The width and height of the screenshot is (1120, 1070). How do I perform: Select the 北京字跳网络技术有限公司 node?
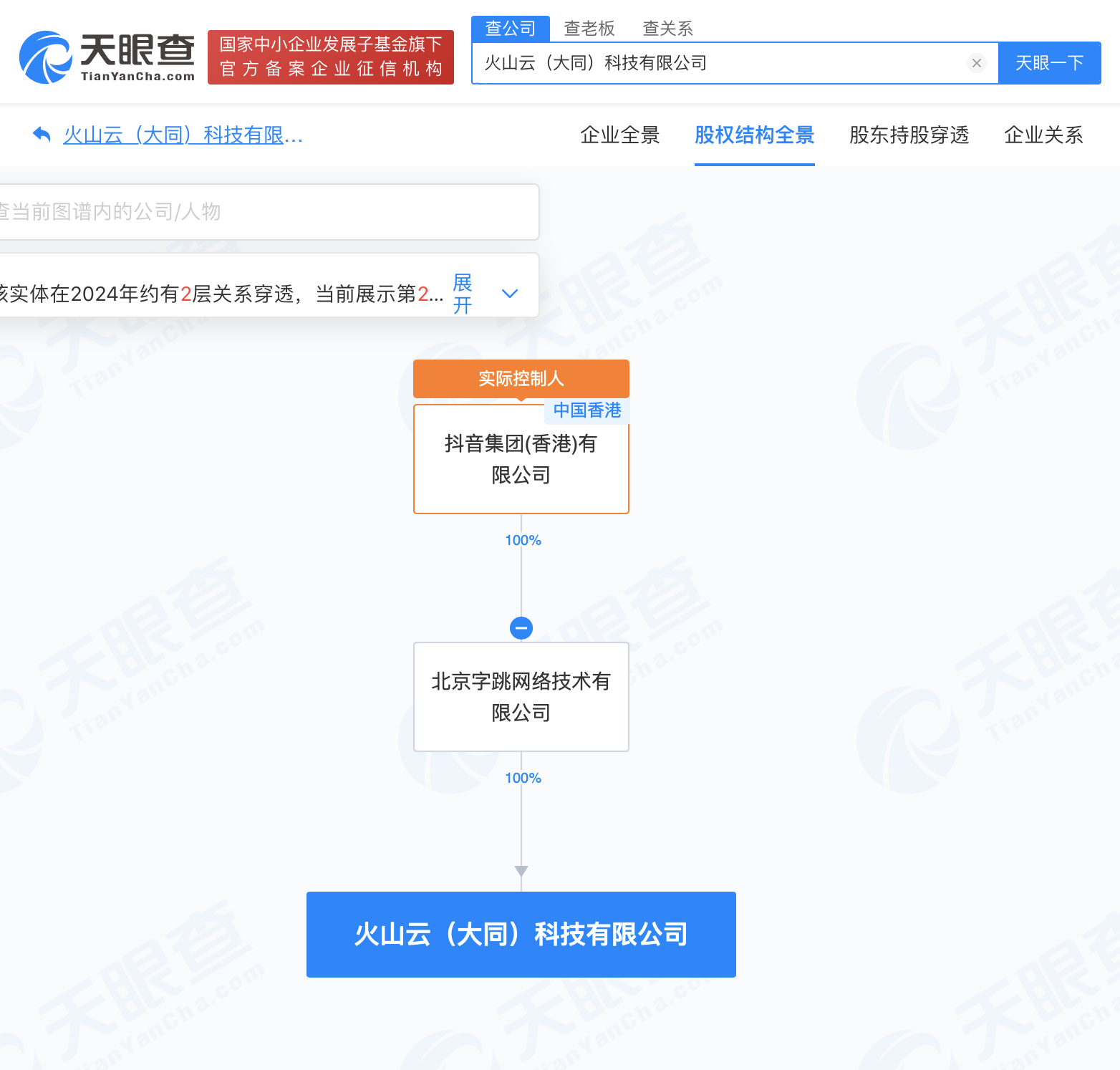click(521, 697)
